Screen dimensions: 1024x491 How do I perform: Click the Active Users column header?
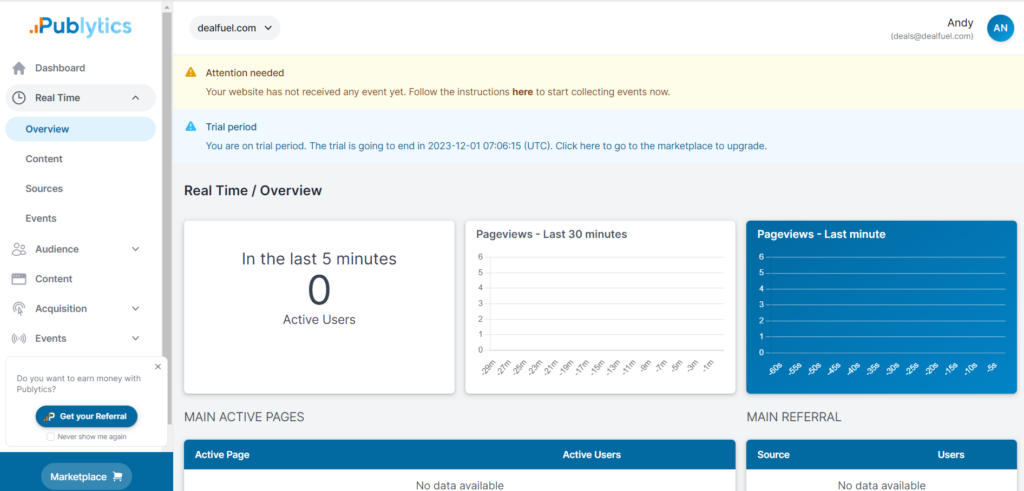[x=592, y=454]
